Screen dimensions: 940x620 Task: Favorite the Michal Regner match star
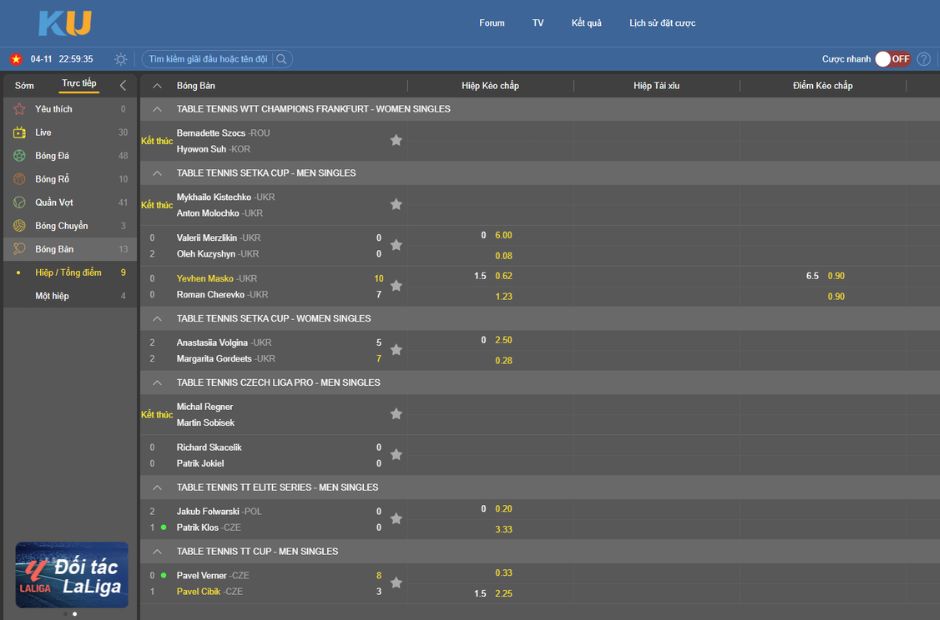click(396, 414)
